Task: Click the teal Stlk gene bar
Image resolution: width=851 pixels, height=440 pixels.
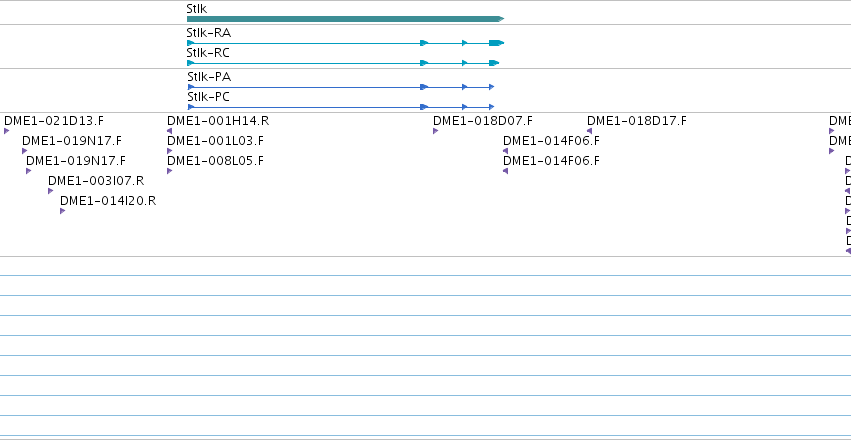Action: pos(345,19)
